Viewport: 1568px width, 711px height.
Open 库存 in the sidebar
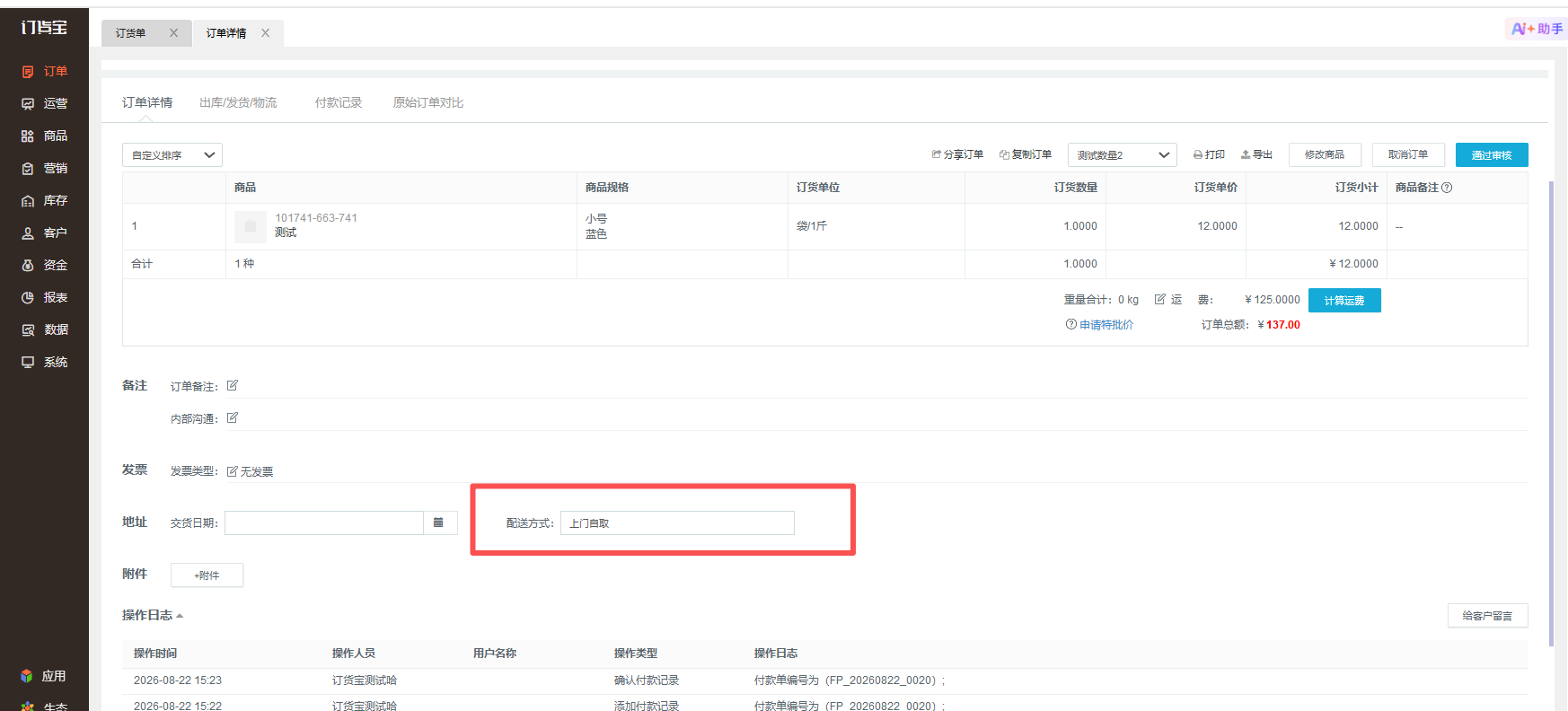pyautogui.click(x=44, y=200)
